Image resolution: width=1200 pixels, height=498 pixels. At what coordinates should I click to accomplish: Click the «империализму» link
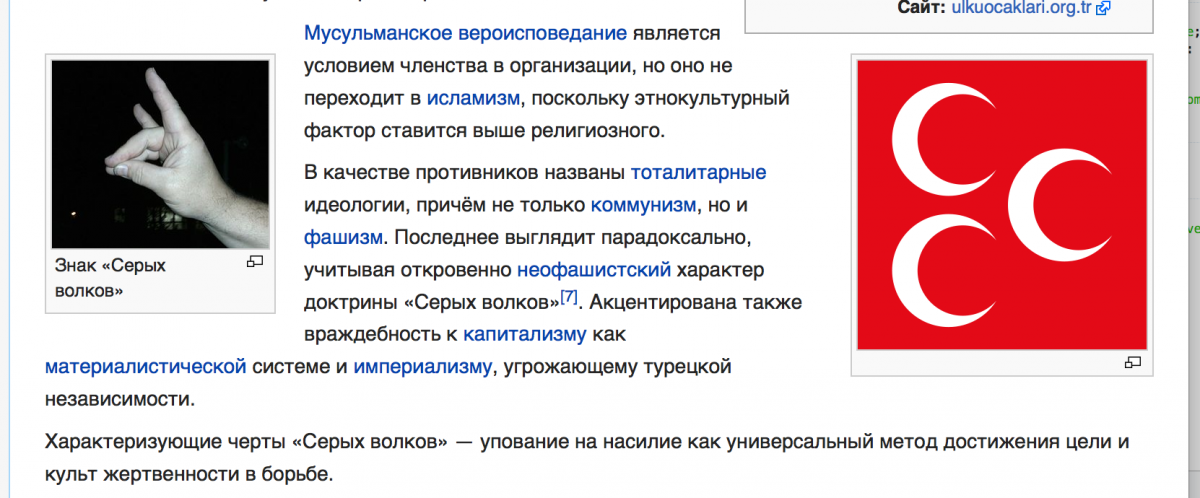[x=422, y=366]
